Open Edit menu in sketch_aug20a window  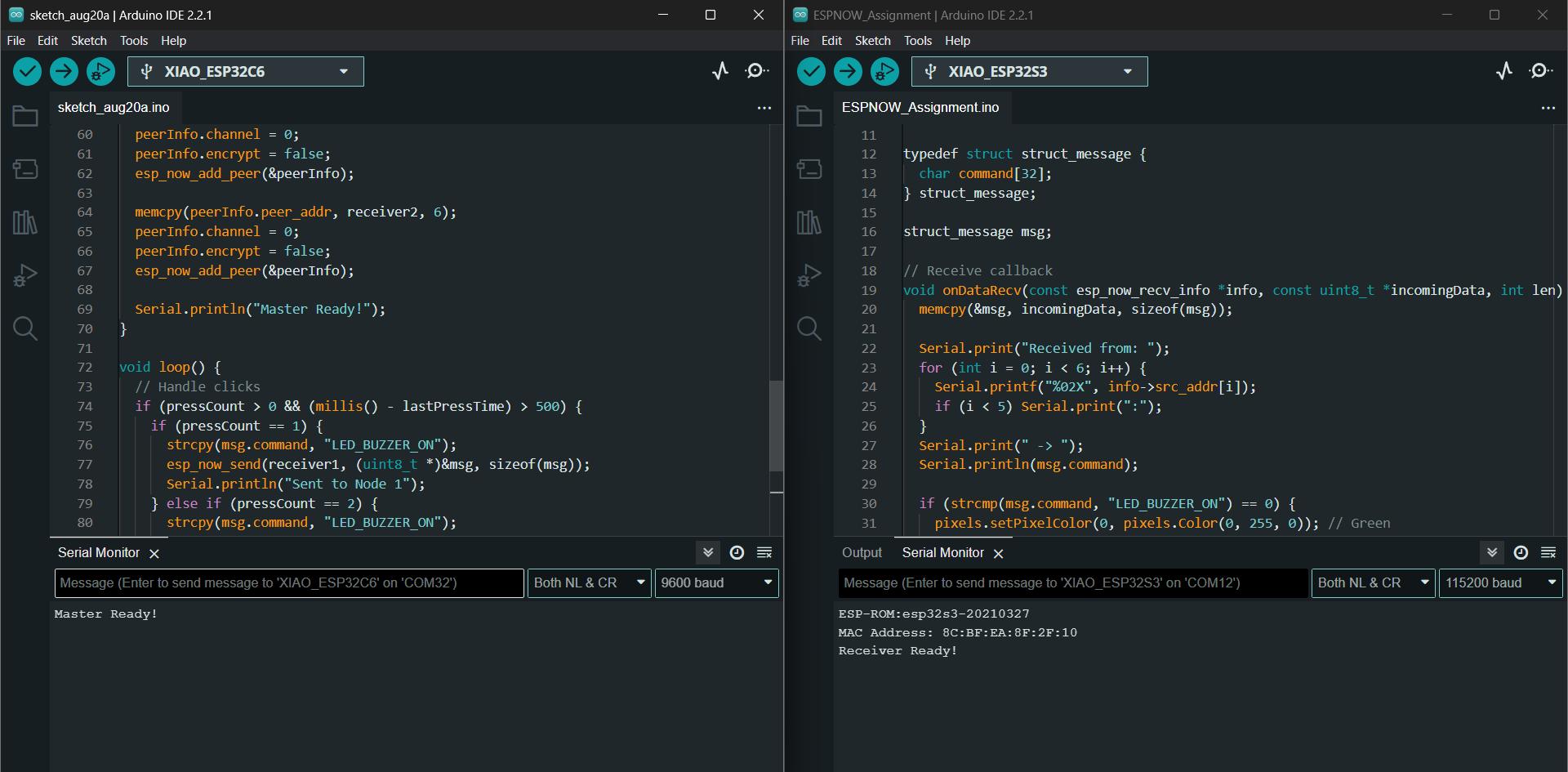tap(48, 41)
